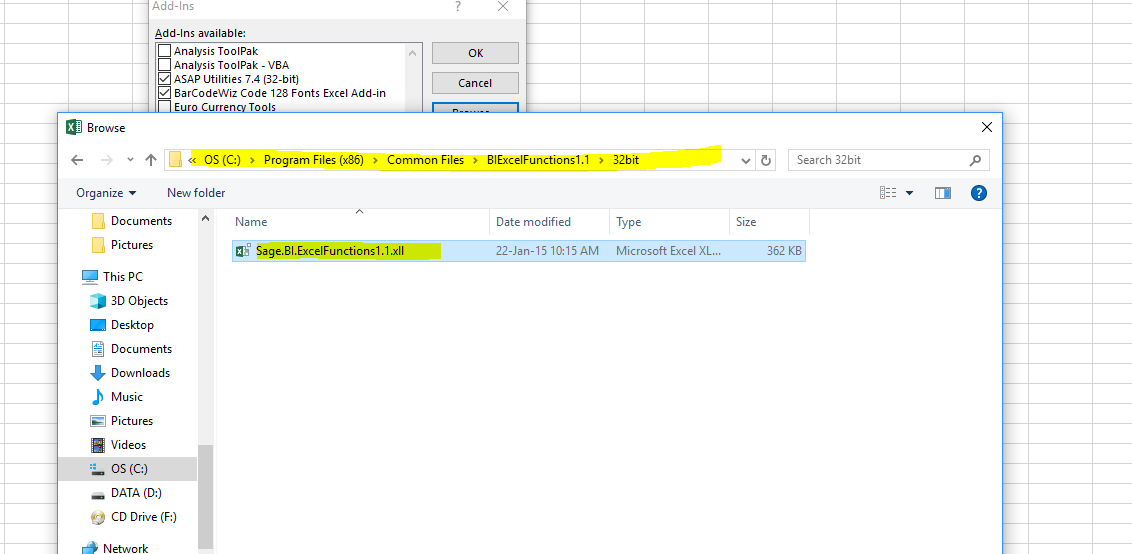Open help in the Add-Ins dialog
1132x554 pixels.
pyautogui.click(x=458, y=7)
